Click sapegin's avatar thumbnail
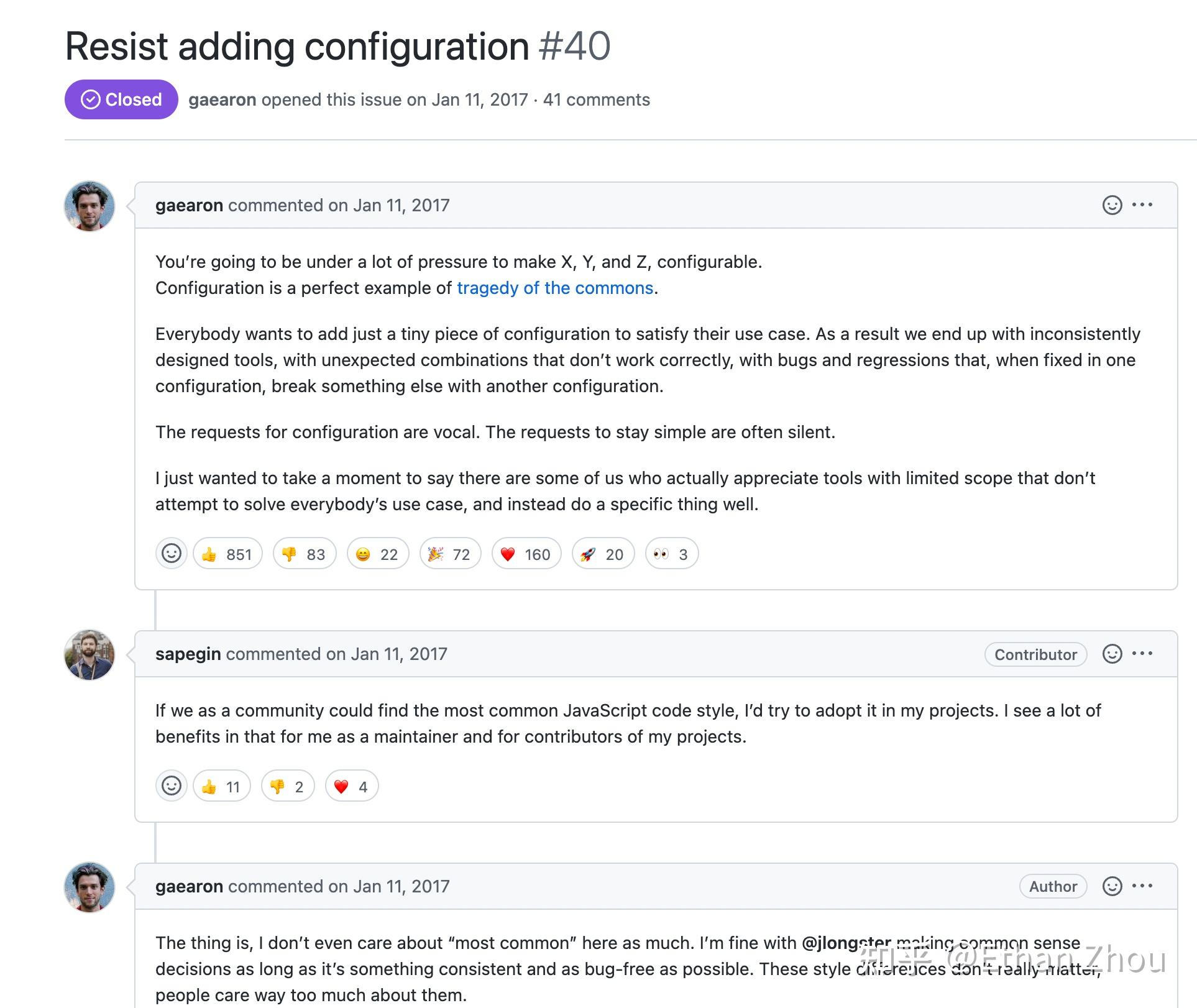This screenshot has height=1008, width=1197. (89, 655)
